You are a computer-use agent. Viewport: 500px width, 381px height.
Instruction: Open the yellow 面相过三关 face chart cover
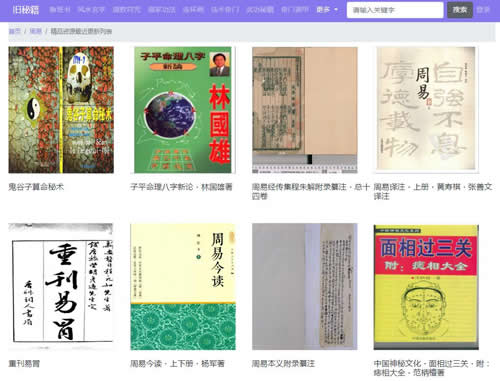coord(426,287)
